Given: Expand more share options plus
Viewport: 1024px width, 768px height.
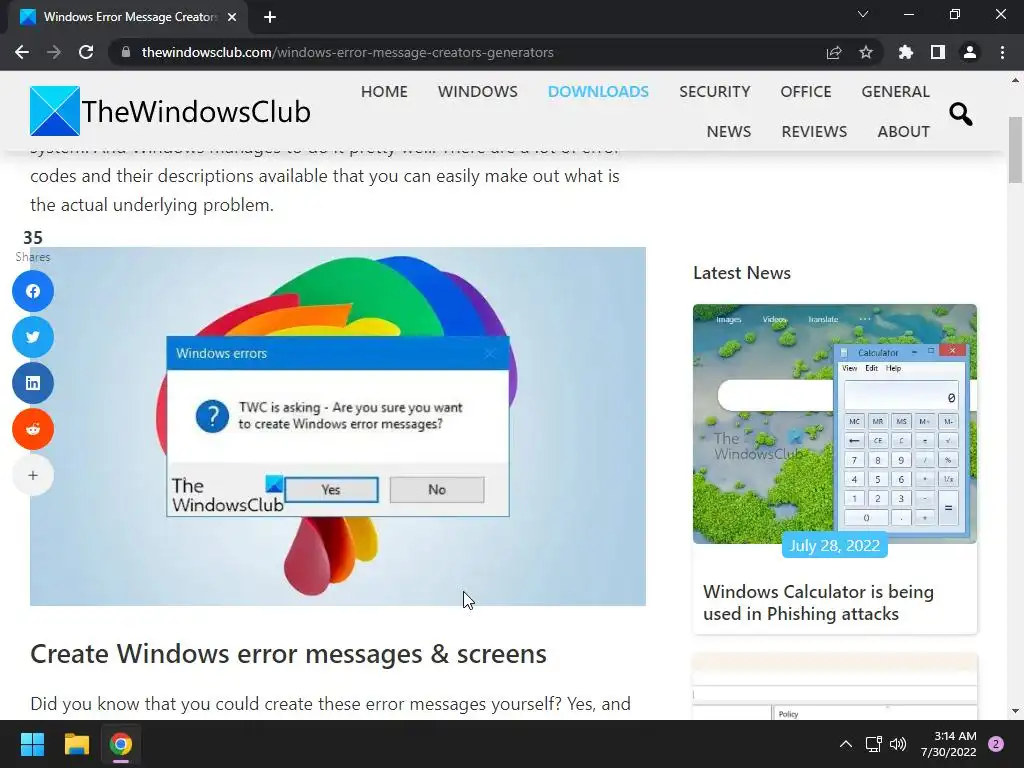Looking at the screenshot, I should (x=33, y=475).
